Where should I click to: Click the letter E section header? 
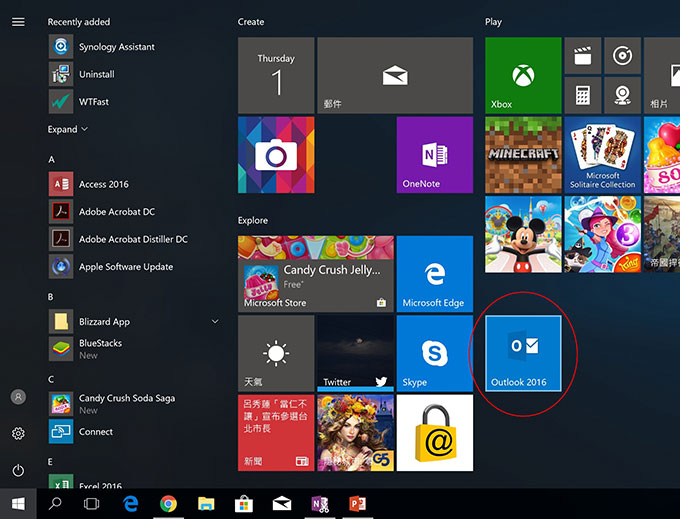point(50,462)
